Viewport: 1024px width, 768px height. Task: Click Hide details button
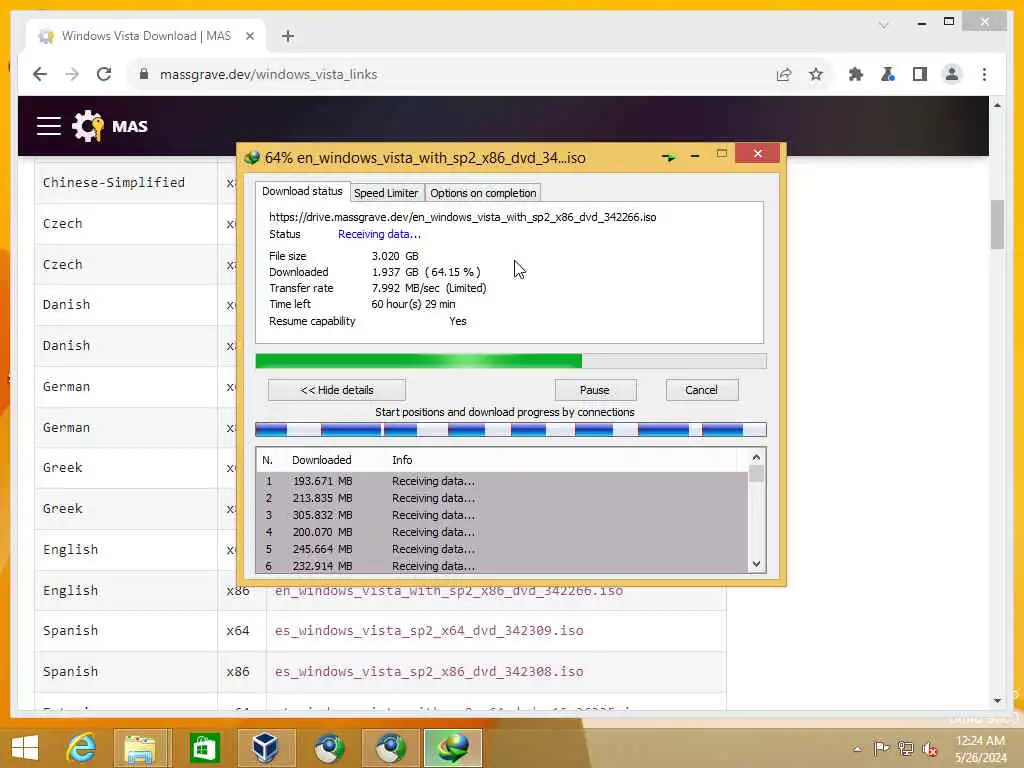tap(337, 390)
